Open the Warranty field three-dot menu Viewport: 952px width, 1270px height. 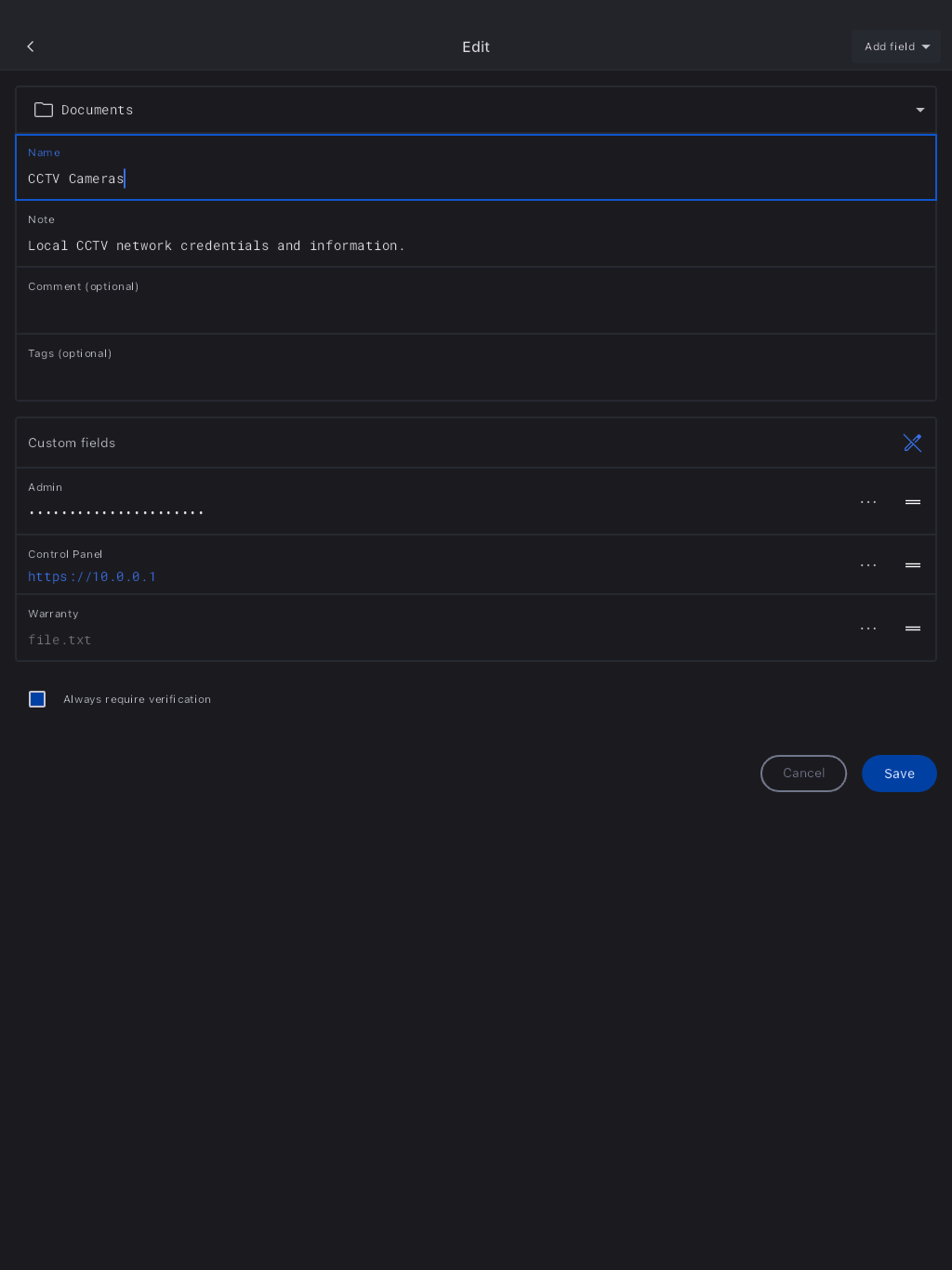868,628
